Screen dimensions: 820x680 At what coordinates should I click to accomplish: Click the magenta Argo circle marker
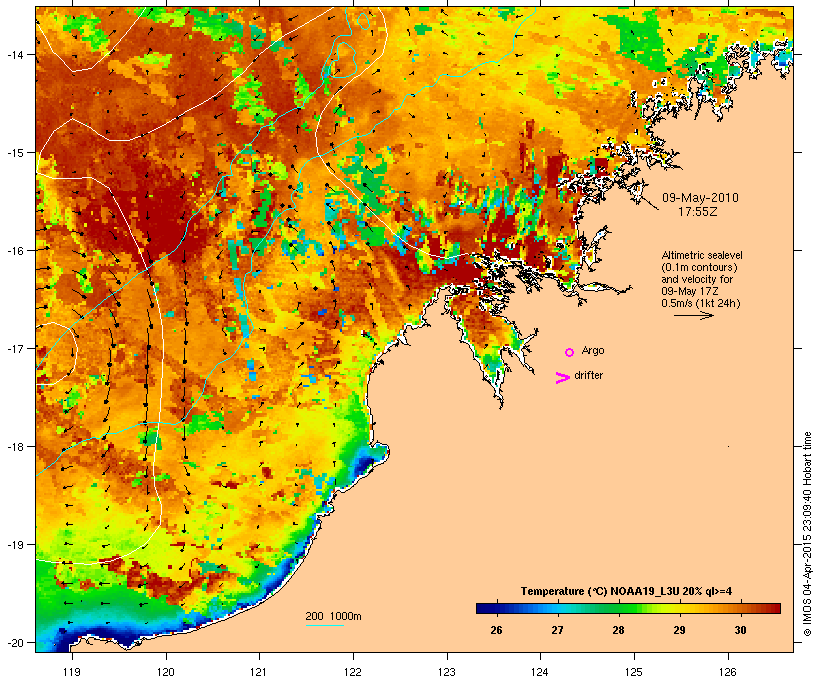[x=570, y=353]
